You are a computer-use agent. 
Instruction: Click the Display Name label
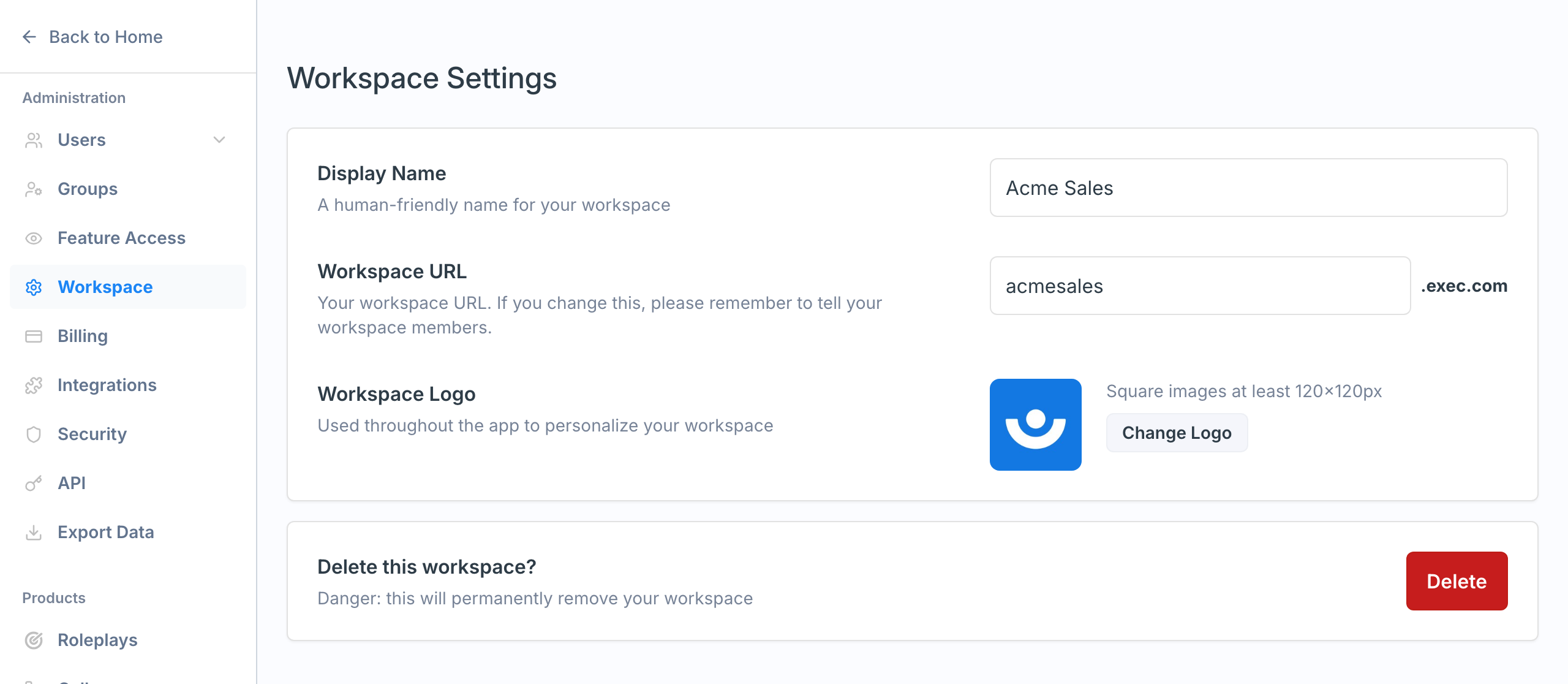click(382, 173)
